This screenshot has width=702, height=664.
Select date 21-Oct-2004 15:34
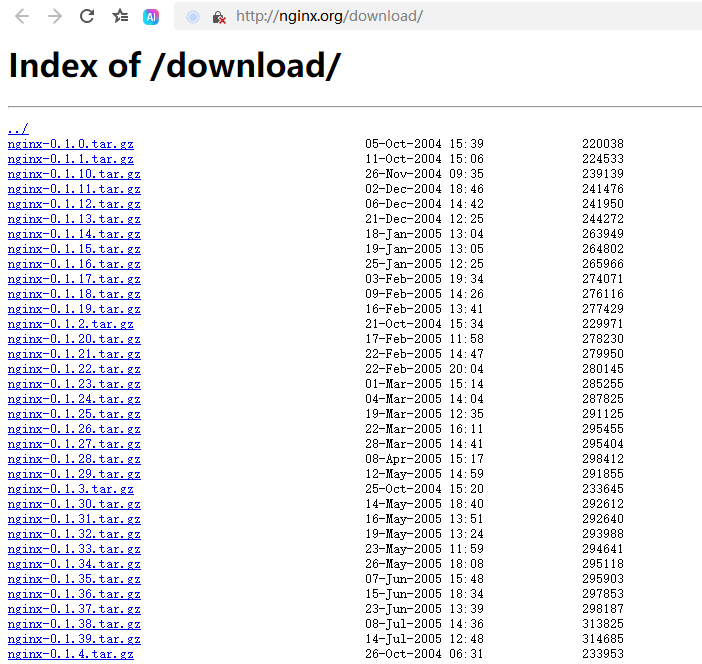coord(424,324)
